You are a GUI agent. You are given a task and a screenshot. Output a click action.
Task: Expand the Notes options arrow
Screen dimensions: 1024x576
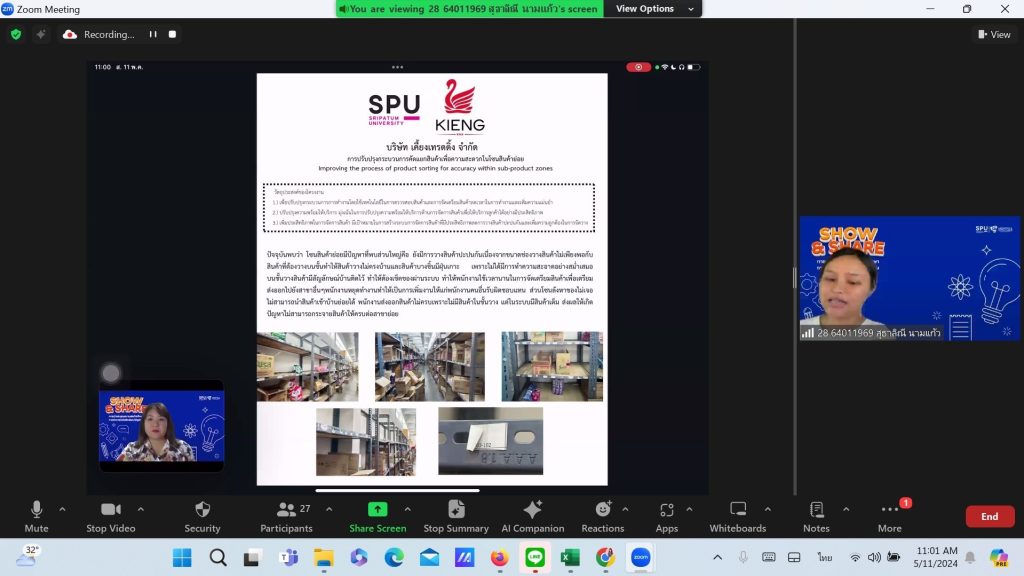click(x=846, y=509)
